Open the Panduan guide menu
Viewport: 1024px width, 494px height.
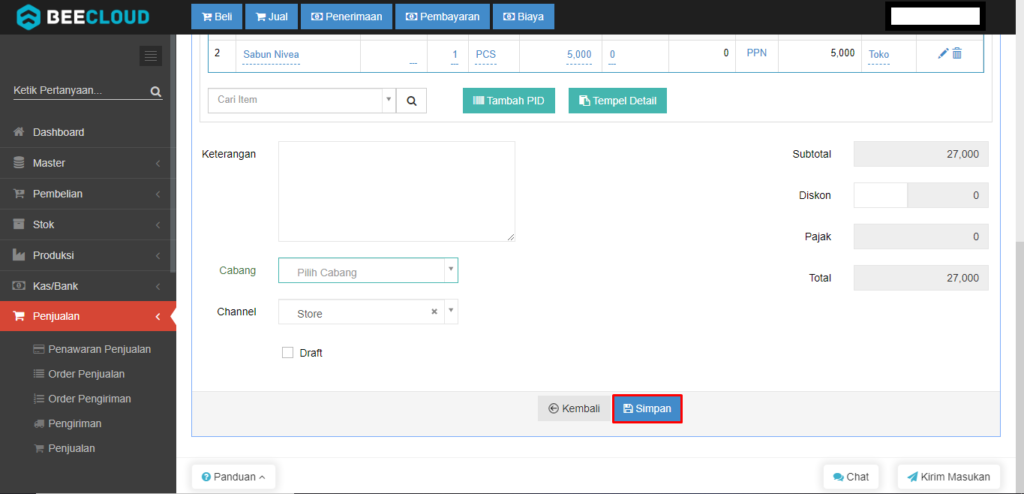(x=233, y=477)
